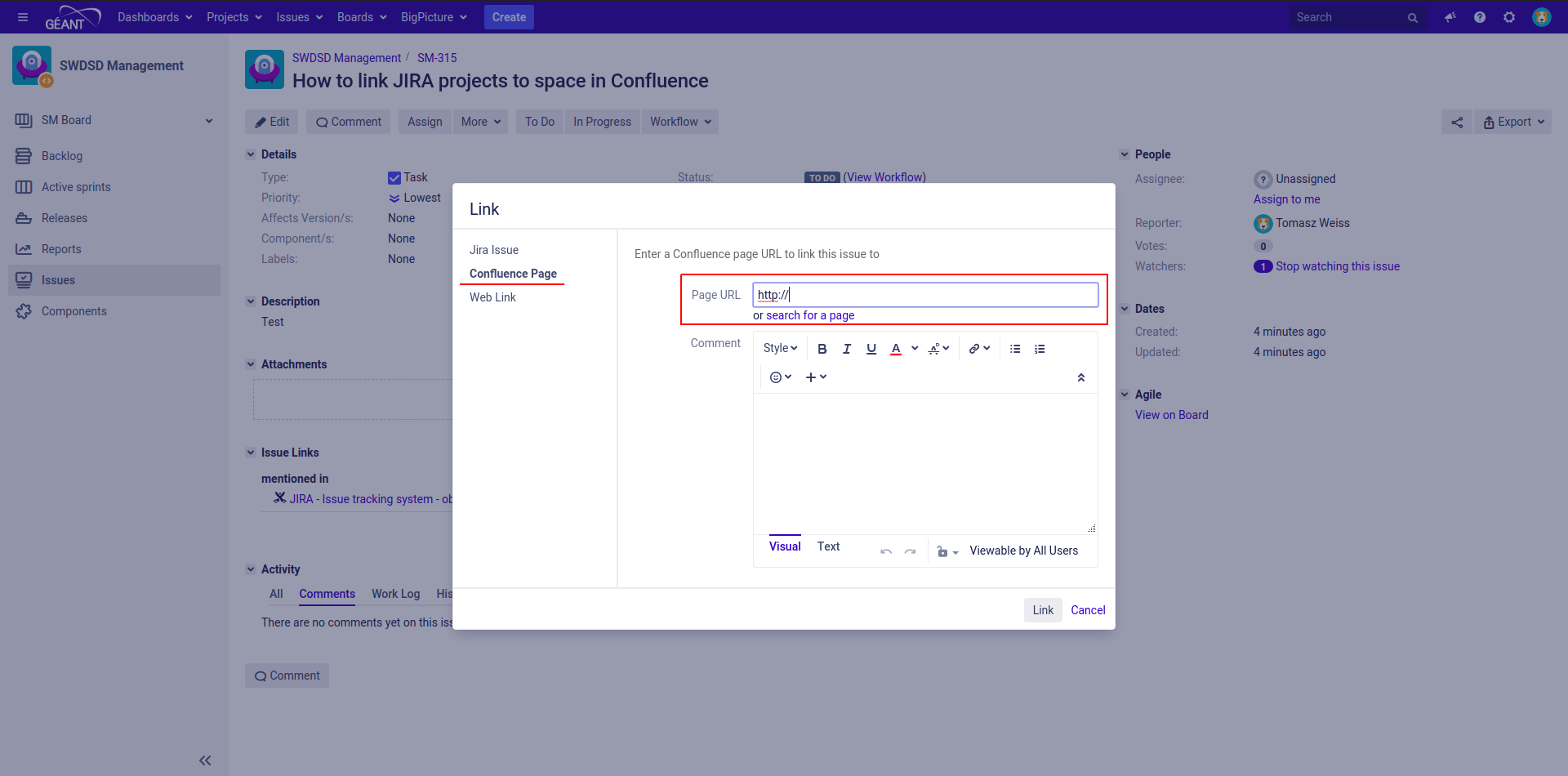
Task: Open the Dashboards menu
Action: (155, 17)
